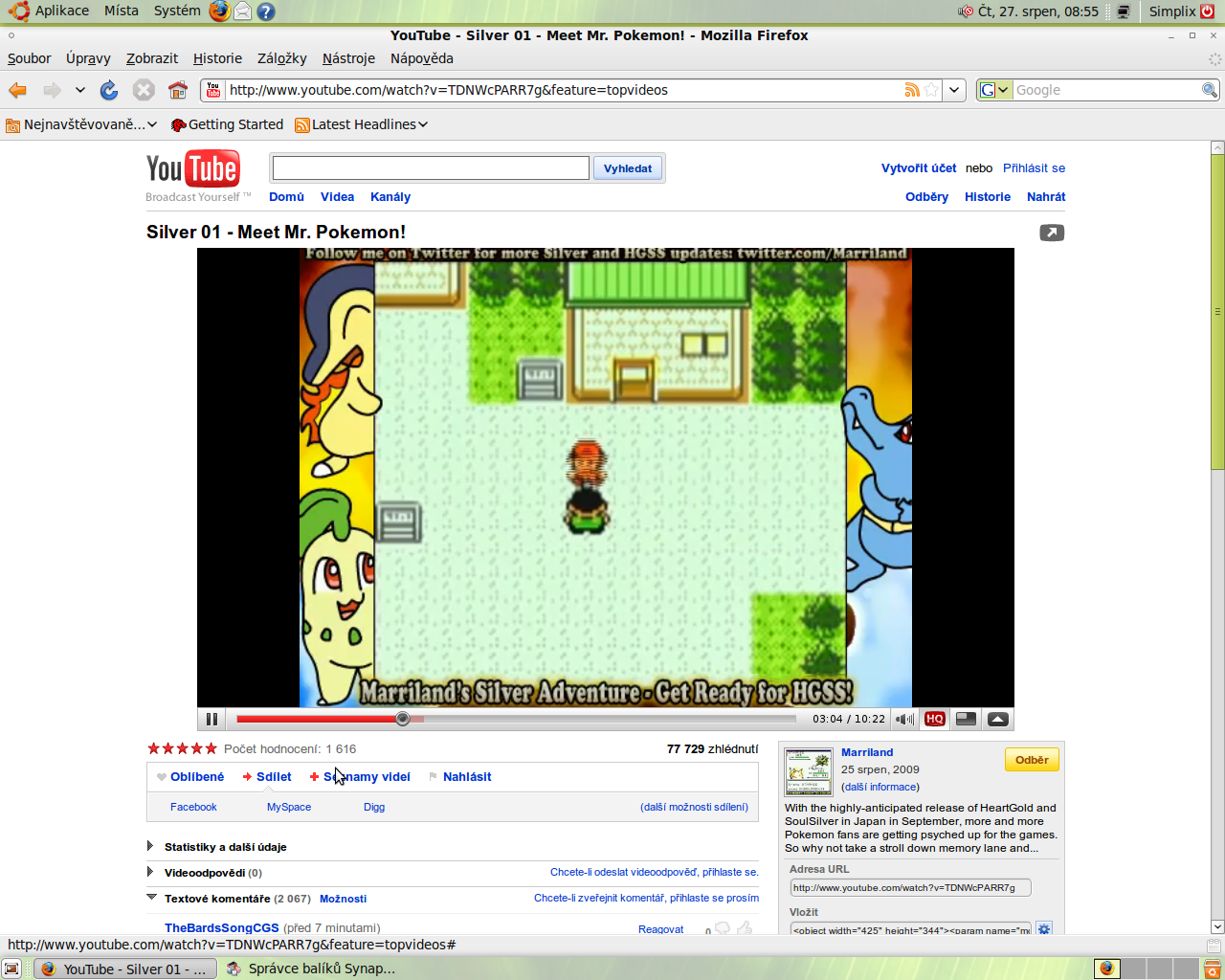
Task: Open the Soubor menu
Action: click(x=29, y=58)
